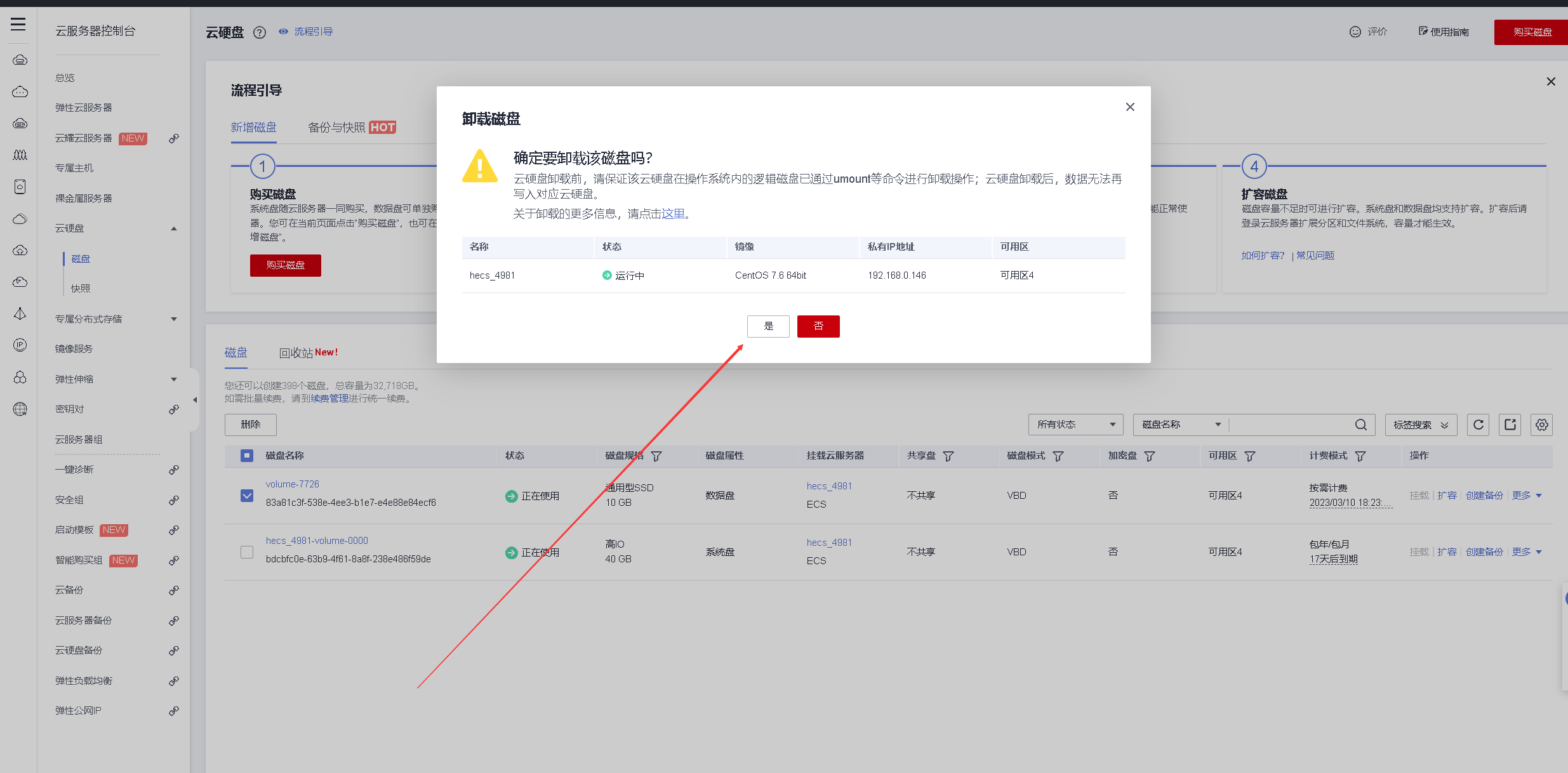1568x773 pixels.
Task: Click the red 否 button
Action: pos(818,326)
